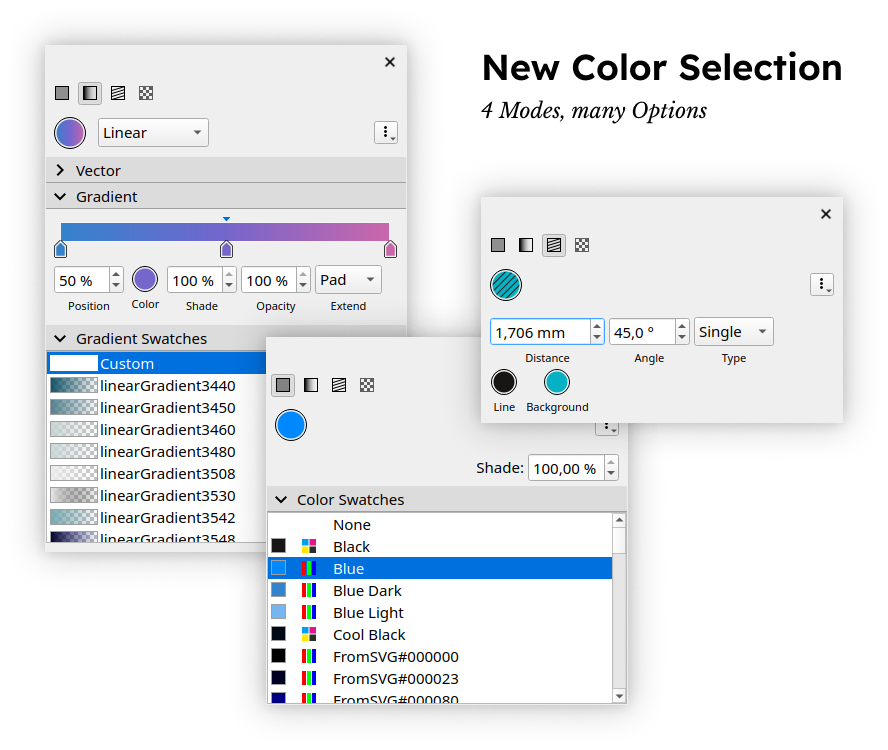Select the right pink gradient stop
This screenshot has height=750, width=888.
[x=390, y=249]
